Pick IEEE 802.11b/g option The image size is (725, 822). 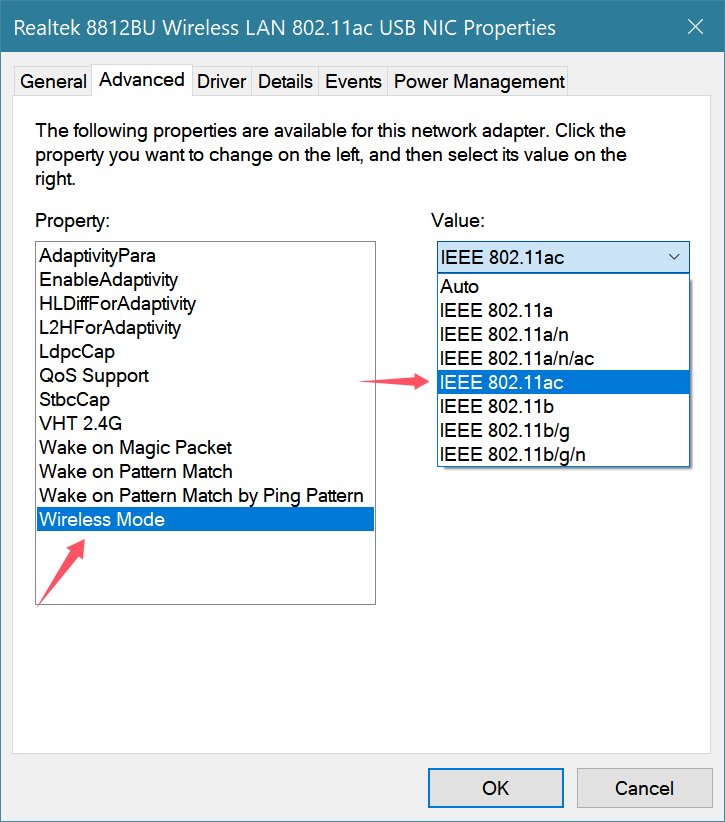(563, 430)
